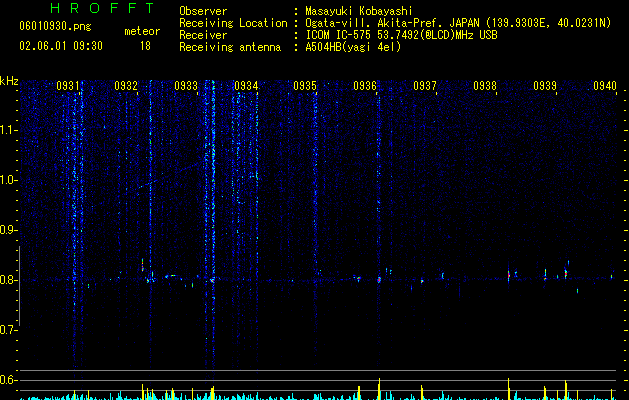The image size is (629, 400).
Task: Click the 1.0 frequency axis label
Action: [x=9, y=180]
